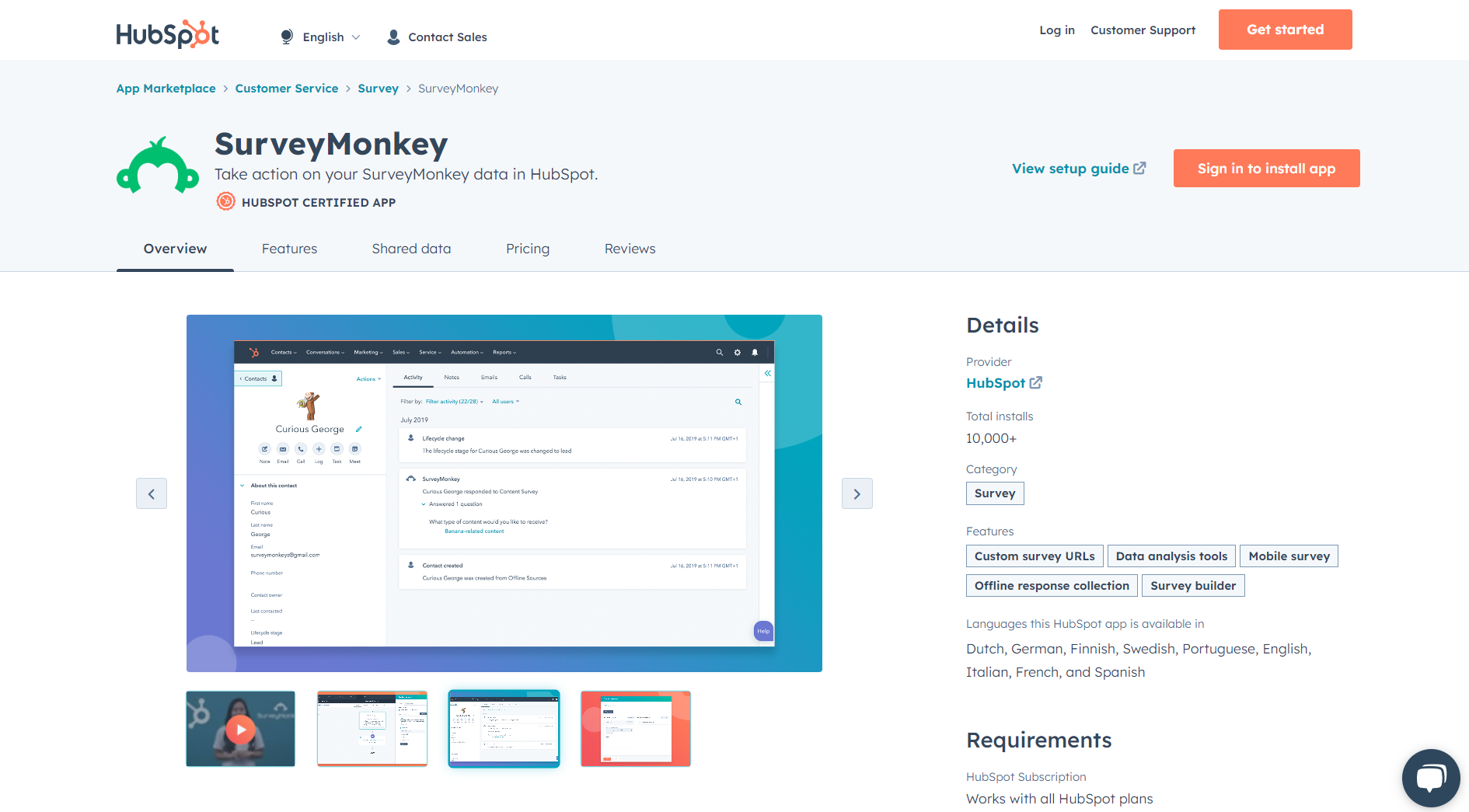
Task: Switch to the Features tab
Action: point(289,249)
